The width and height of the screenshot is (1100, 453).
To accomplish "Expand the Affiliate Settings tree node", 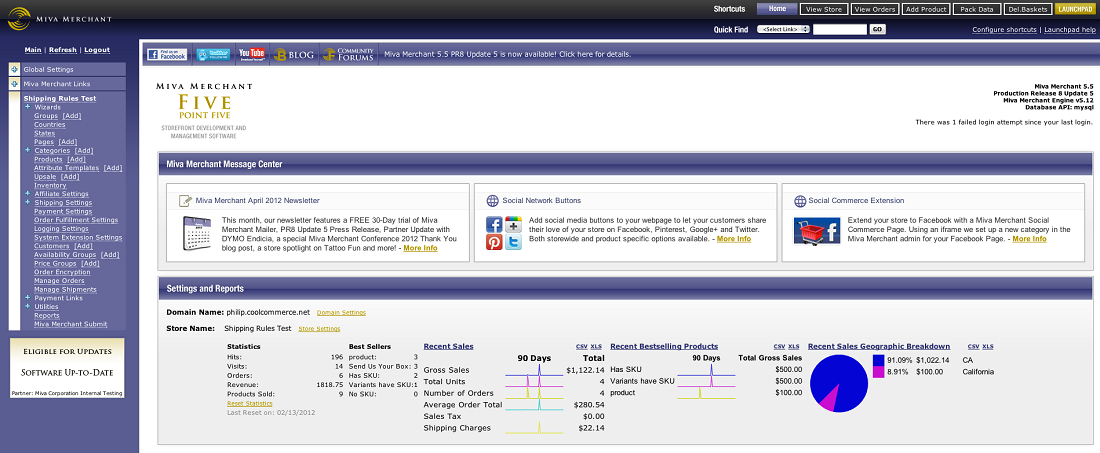I will pyautogui.click(x=27, y=194).
